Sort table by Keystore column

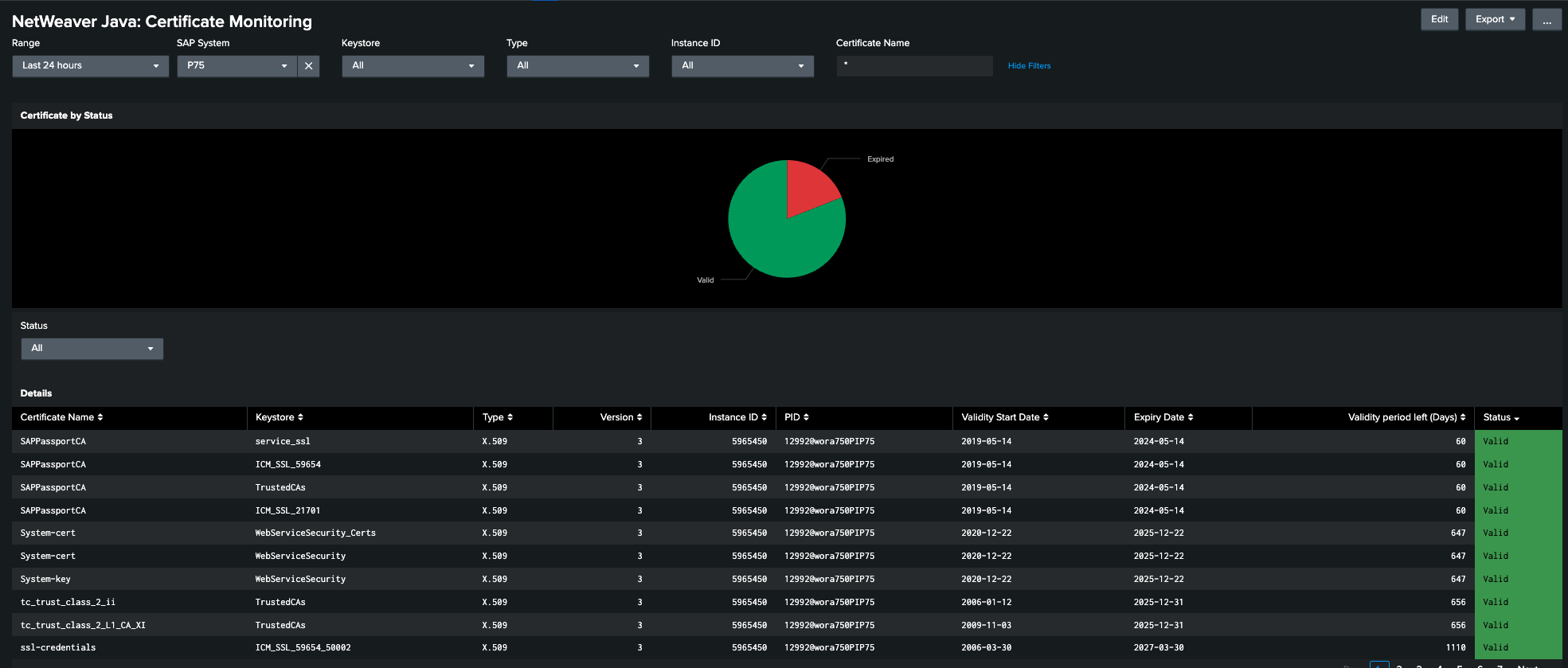pyautogui.click(x=279, y=417)
